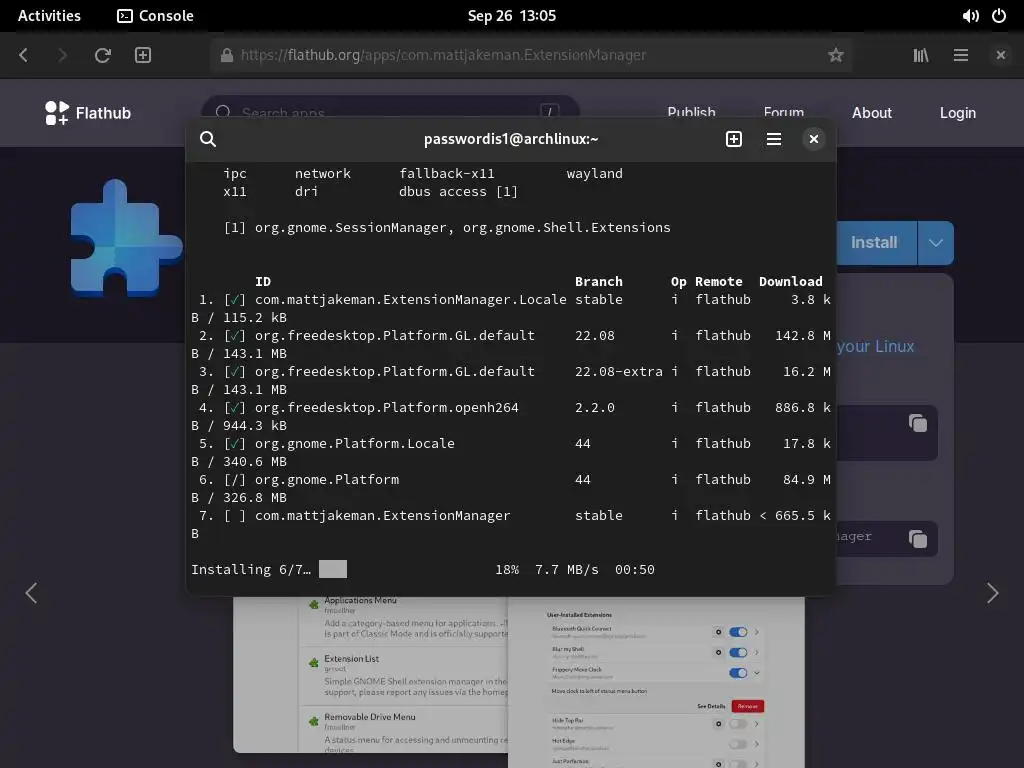Copy the second command ending in 'nager'
The image size is (1024, 768).
tap(918, 539)
